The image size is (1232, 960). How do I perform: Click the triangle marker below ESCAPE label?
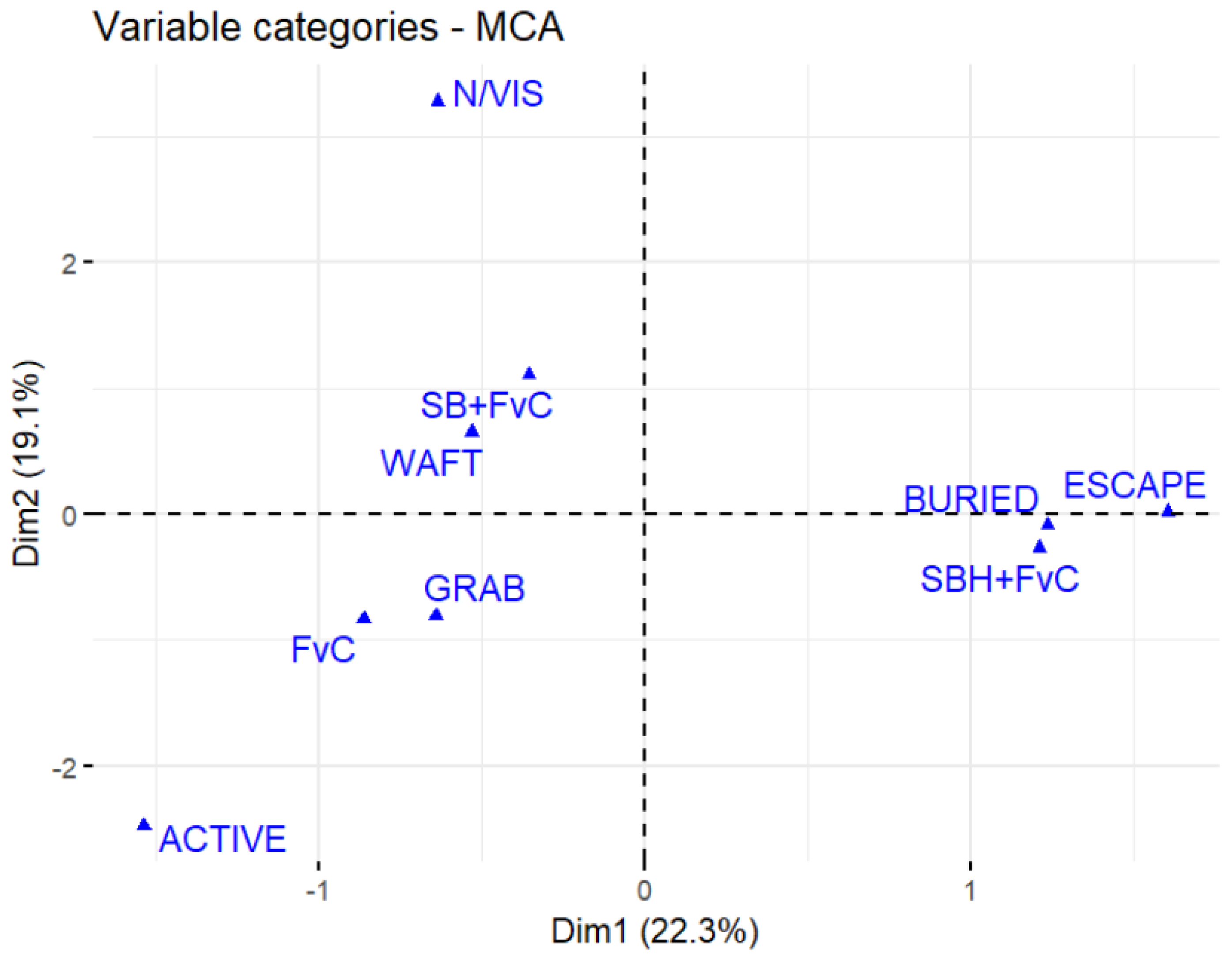click(x=1168, y=511)
